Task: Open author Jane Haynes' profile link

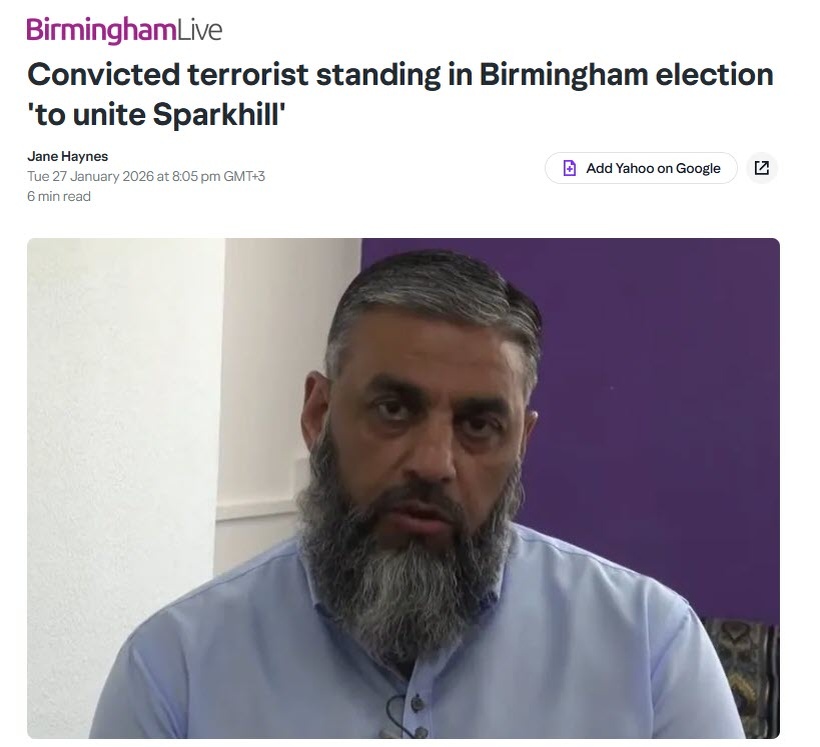Action: click(67, 156)
